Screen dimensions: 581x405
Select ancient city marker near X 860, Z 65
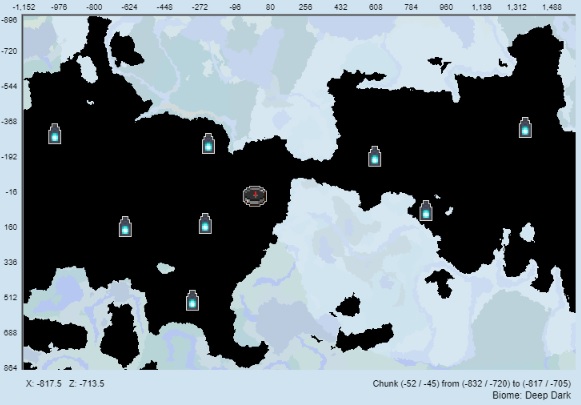[426, 210]
